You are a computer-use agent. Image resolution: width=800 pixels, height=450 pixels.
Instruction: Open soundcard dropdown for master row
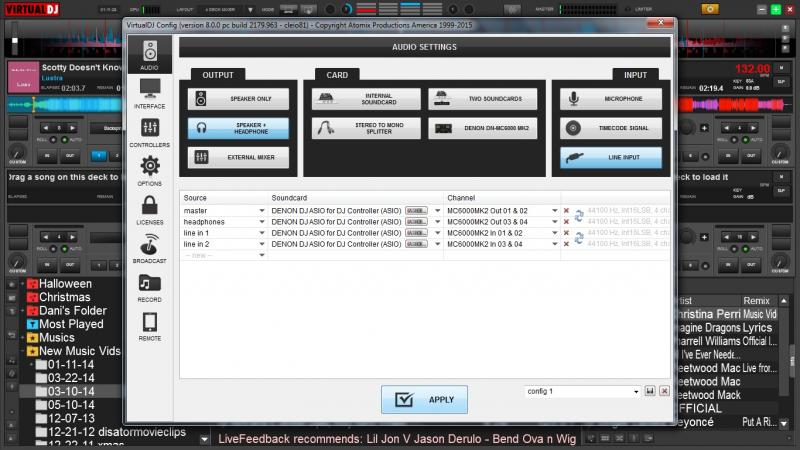(x=437, y=211)
